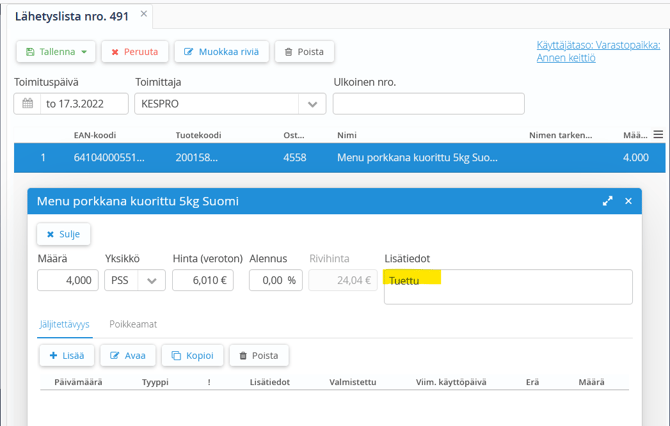This screenshot has height=426, width=670.
Task: Expand the Toimittaja KESPRO dropdown
Action: 312,104
